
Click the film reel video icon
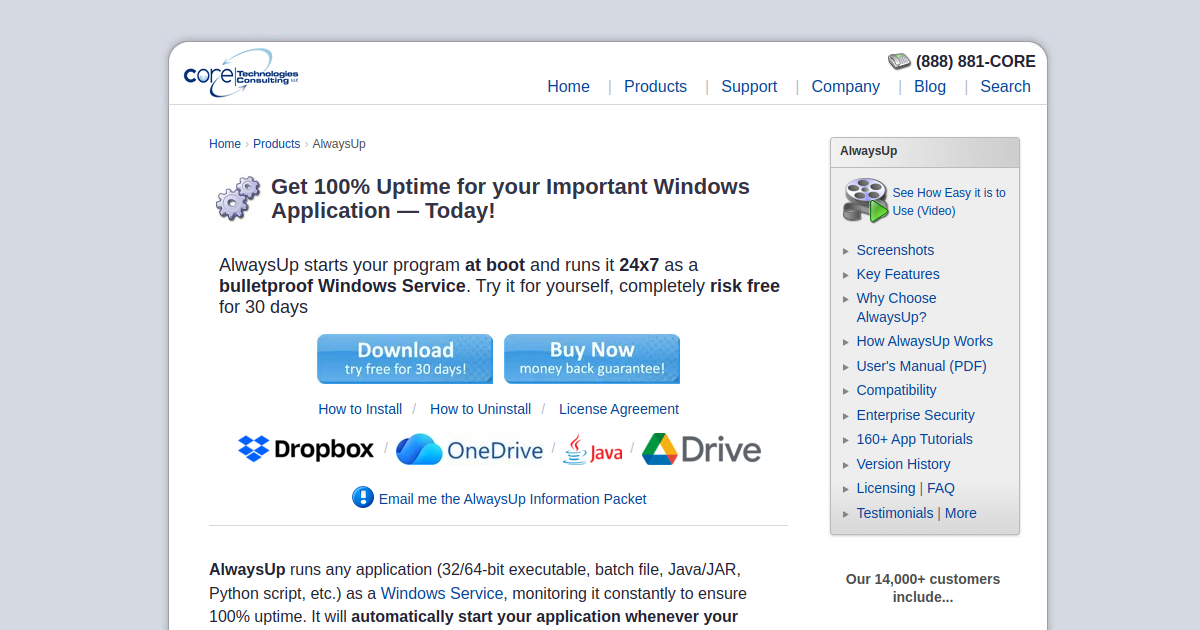coord(865,200)
